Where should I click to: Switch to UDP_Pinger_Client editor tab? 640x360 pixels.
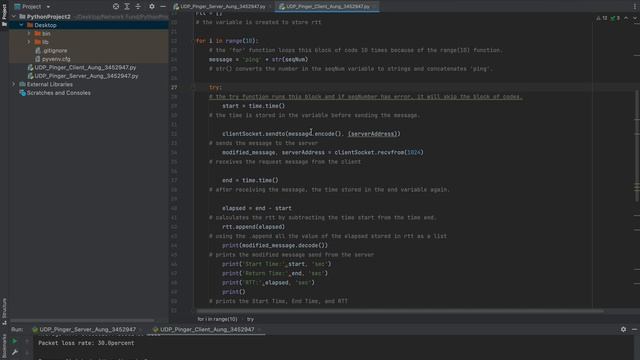coord(326,7)
